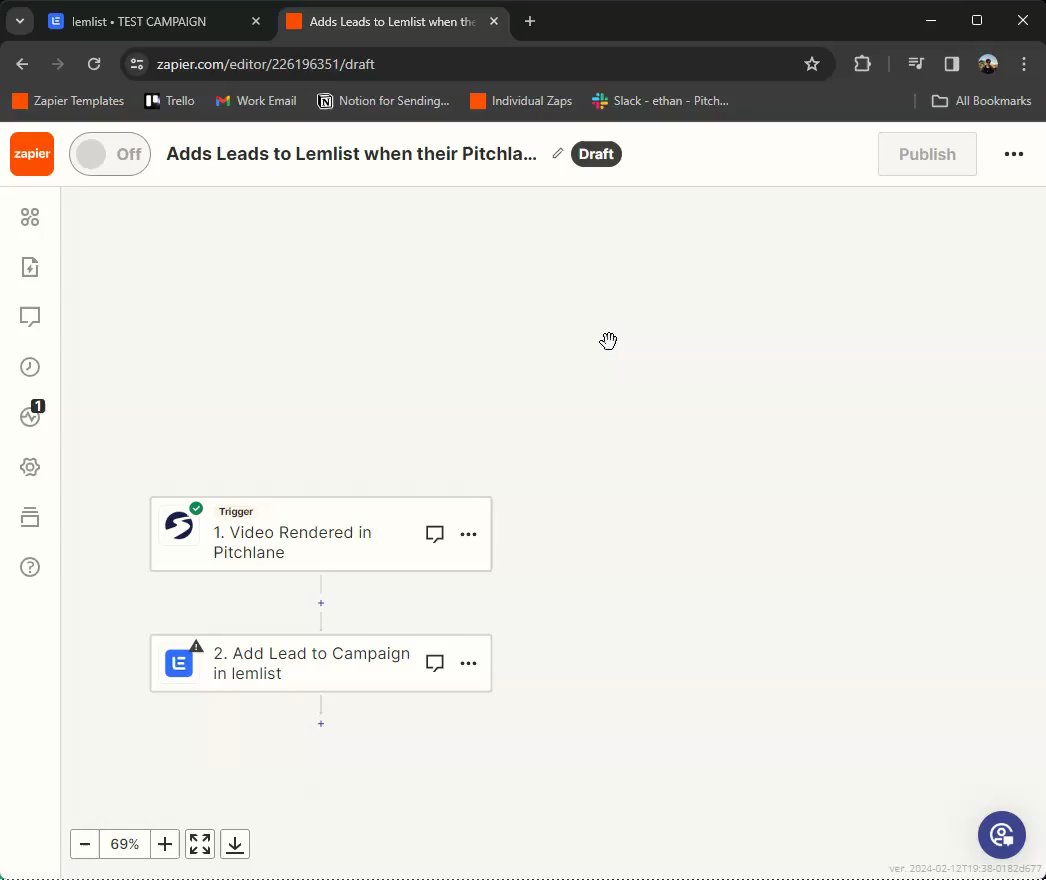Screen dimensions: 1046x880
Task: Open the notes comment icon in sidebar
Action: tap(30, 317)
